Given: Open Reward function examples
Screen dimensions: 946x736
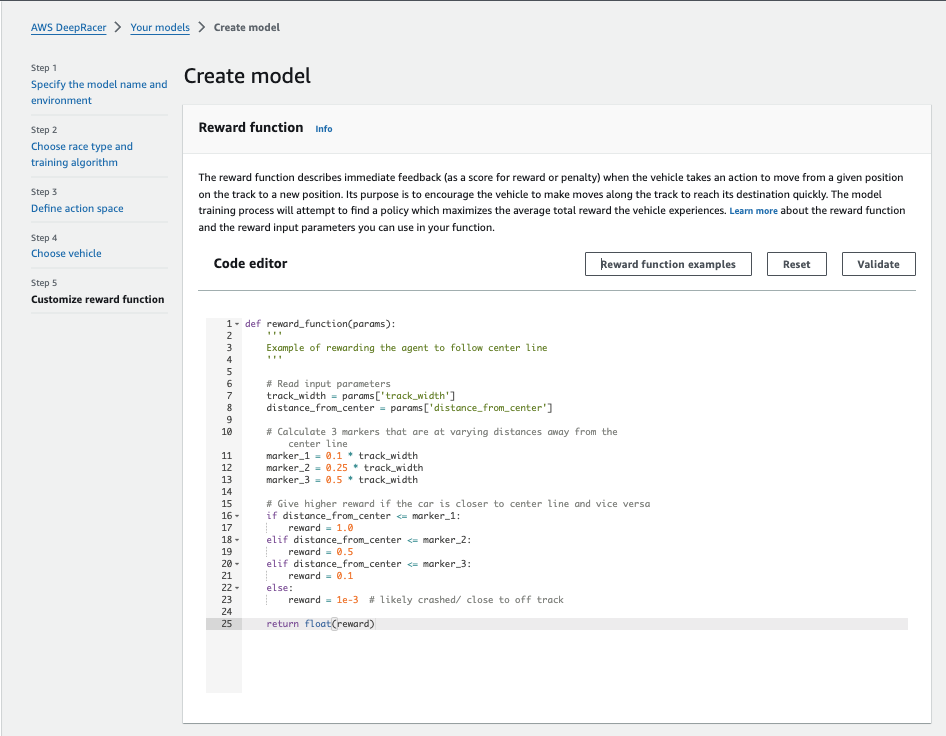Looking at the screenshot, I should click(x=668, y=264).
